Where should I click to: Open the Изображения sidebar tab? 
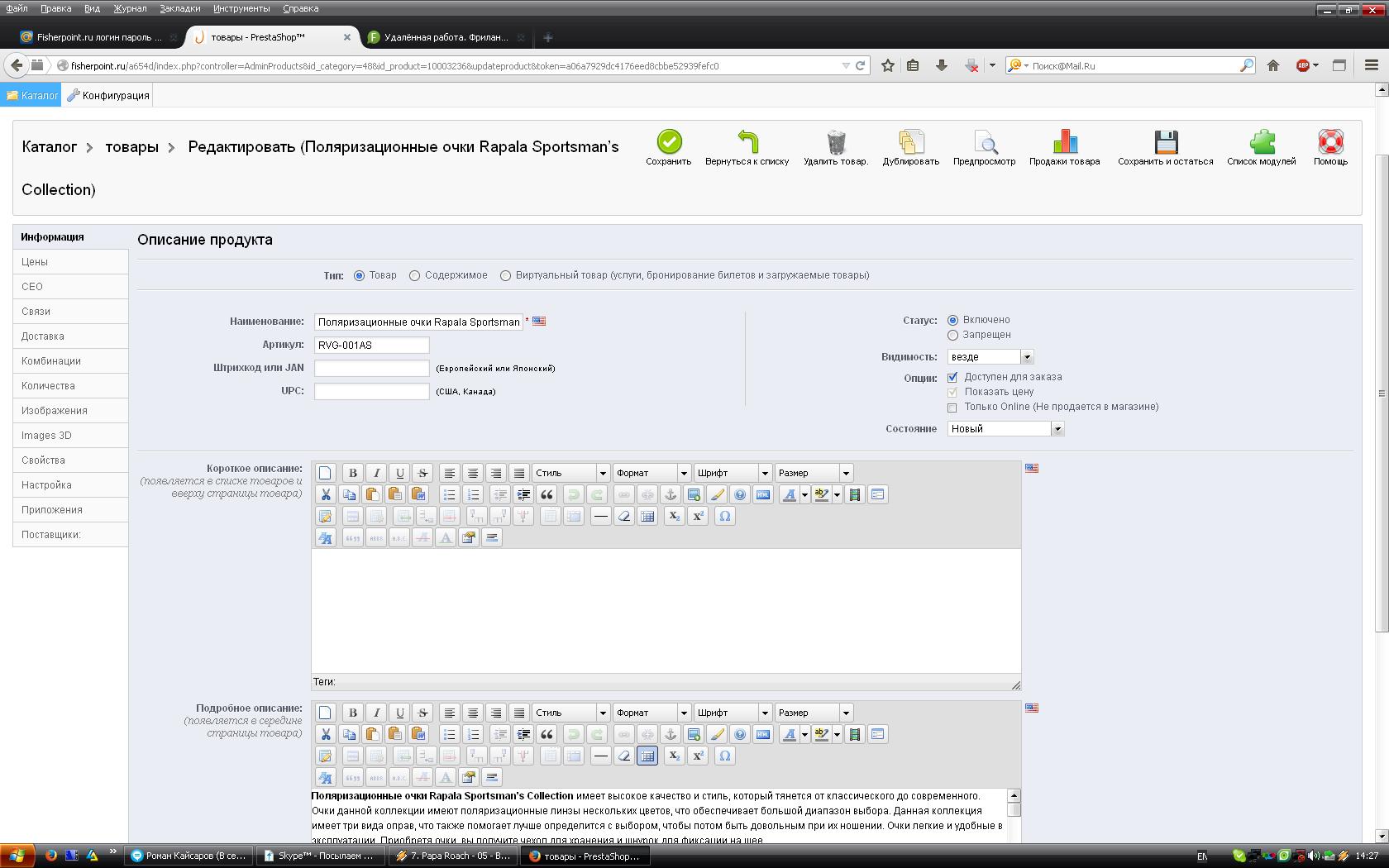(x=70, y=411)
